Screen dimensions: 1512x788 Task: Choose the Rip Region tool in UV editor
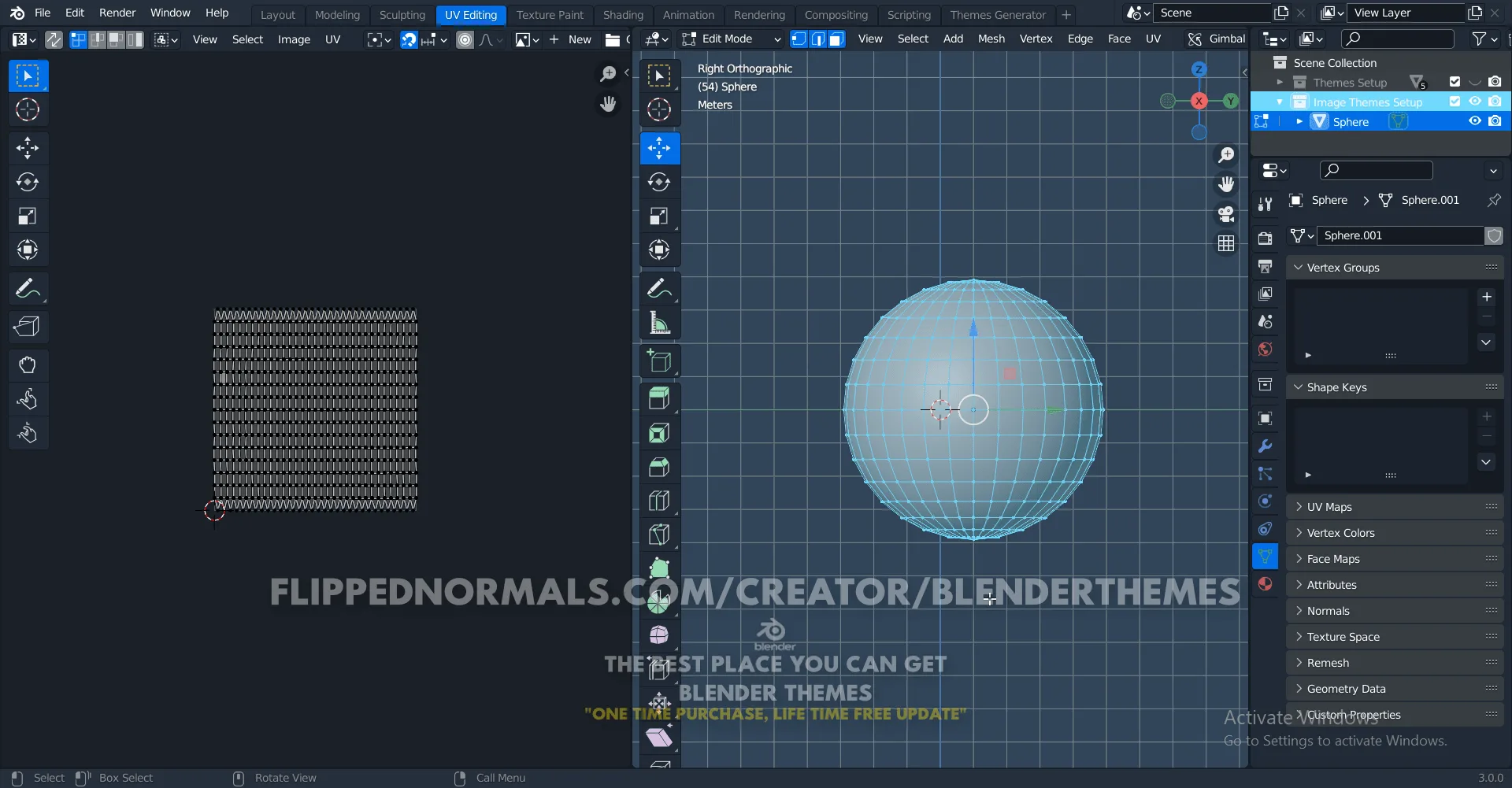tap(28, 326)
